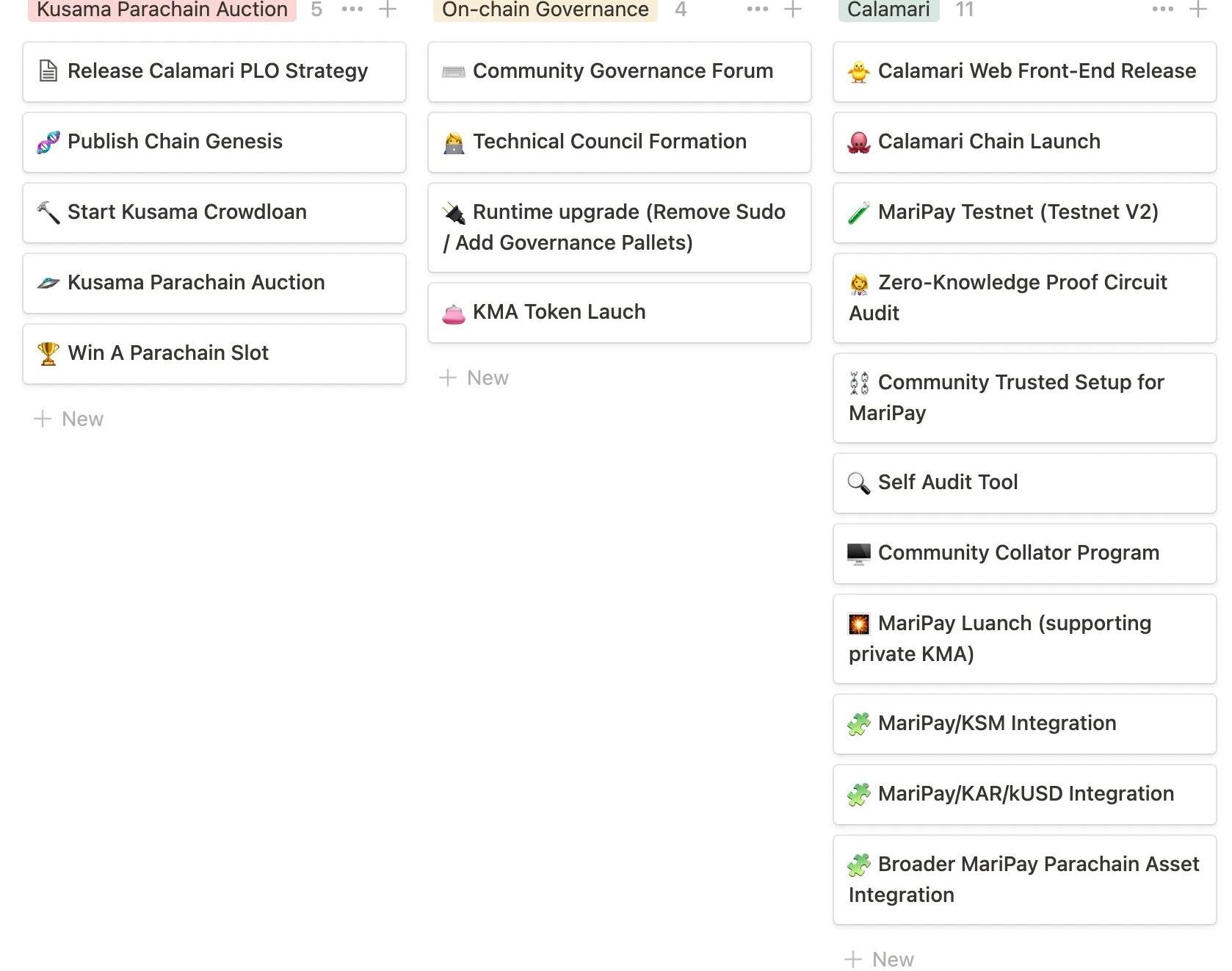Click the puzzle icon on MariPay/KAR/kUSD Integration

click(x=858, y=794)
